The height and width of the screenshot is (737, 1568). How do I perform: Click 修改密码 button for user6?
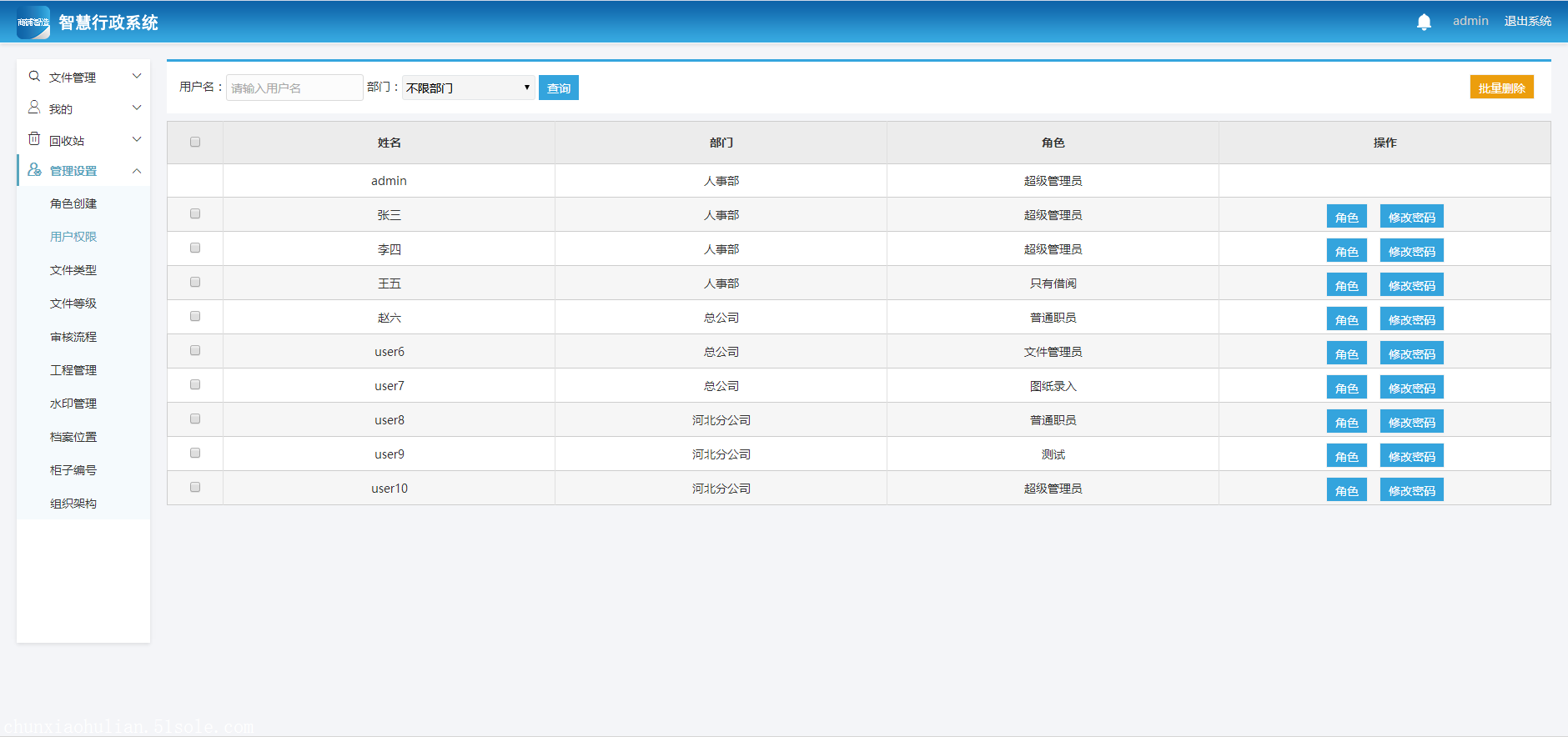tap(1411, 353)
